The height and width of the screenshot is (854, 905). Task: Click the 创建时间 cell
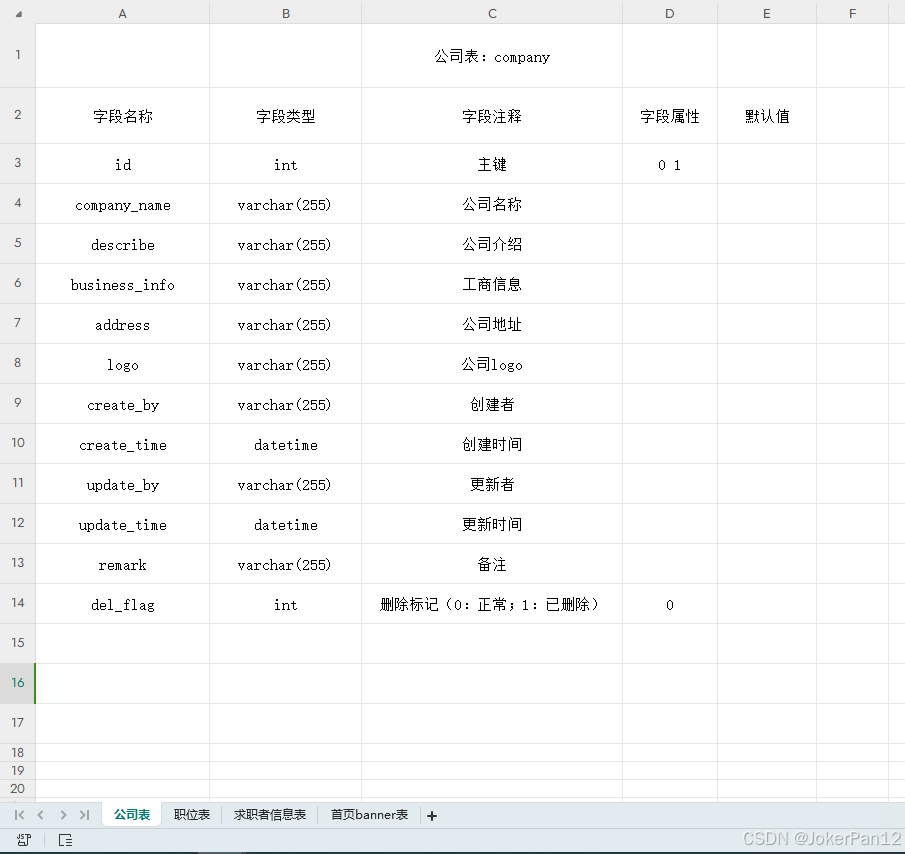pos(492,444)
